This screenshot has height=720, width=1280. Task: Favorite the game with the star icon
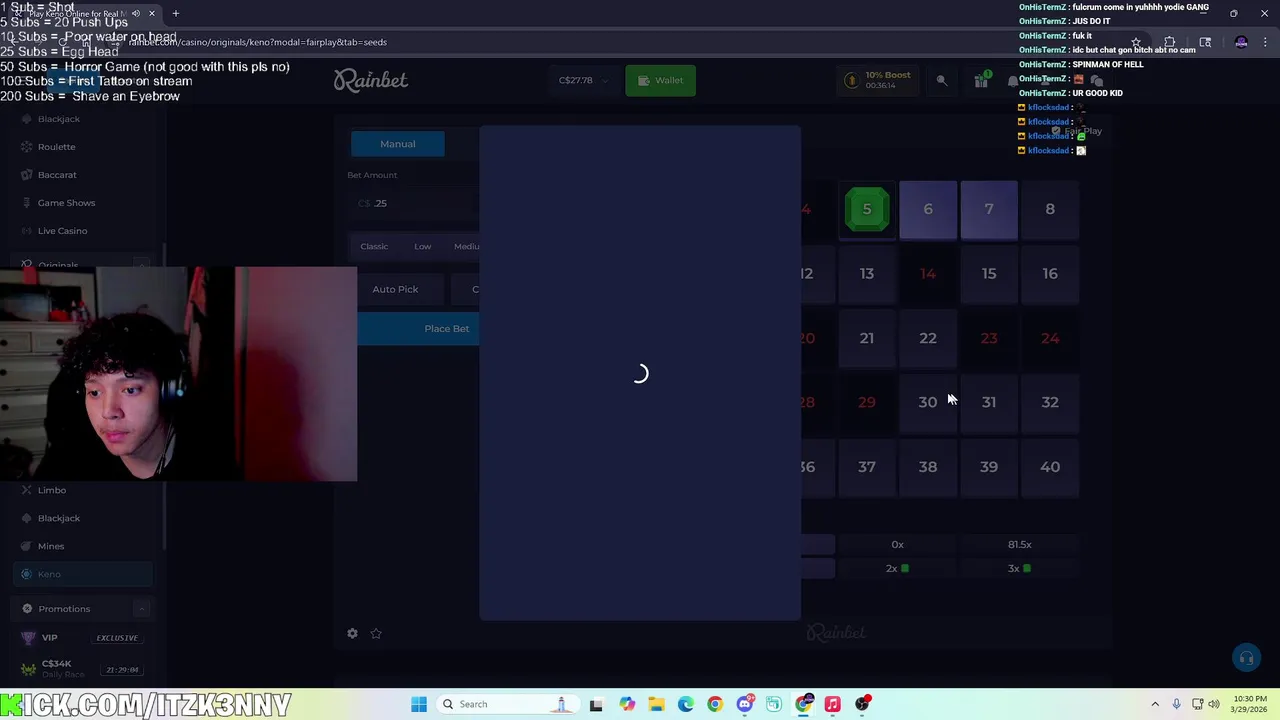tap(376, 633)
